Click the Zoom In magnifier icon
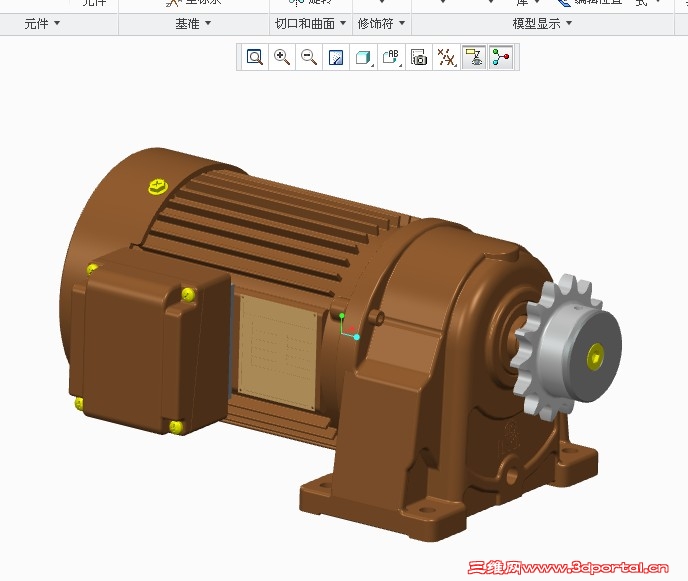The image size is (688, 581). pos(282,57)
